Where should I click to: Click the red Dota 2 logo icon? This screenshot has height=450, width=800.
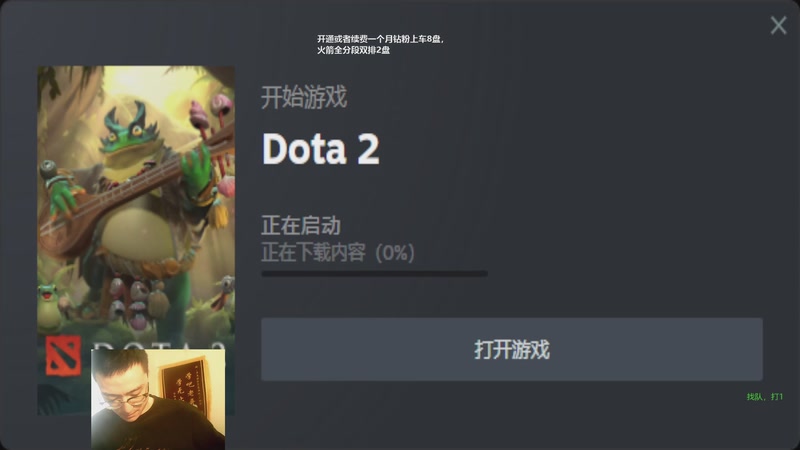point(63,356)
